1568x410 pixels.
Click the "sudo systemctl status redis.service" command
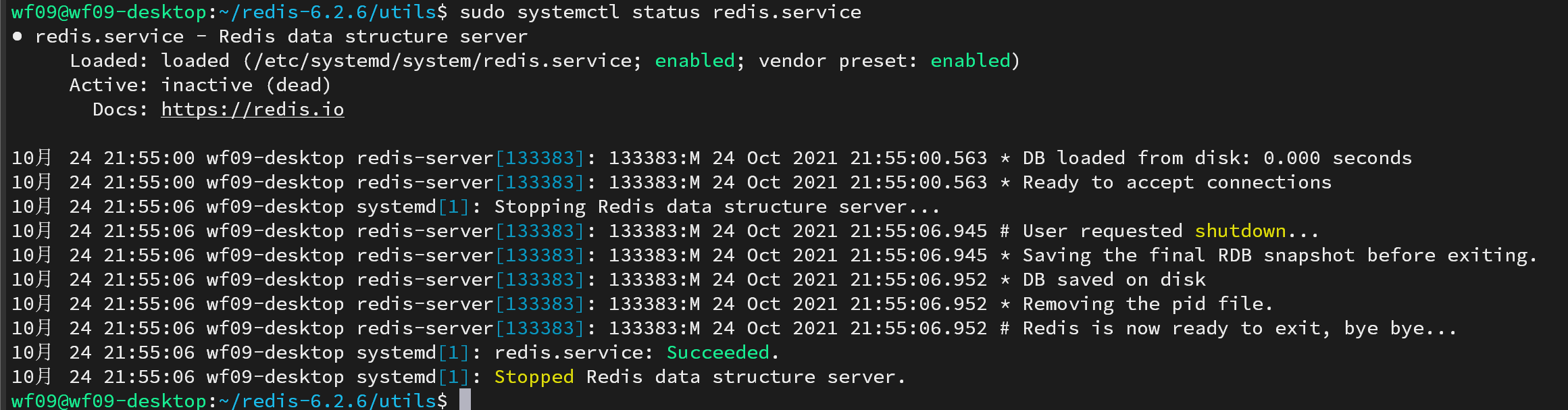660,12
